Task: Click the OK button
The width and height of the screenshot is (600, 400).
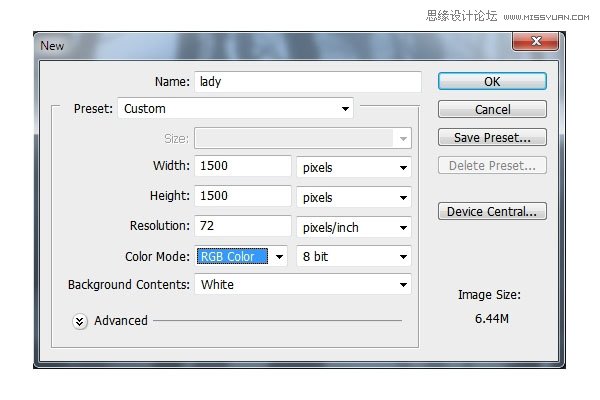Action: point(492,82)
